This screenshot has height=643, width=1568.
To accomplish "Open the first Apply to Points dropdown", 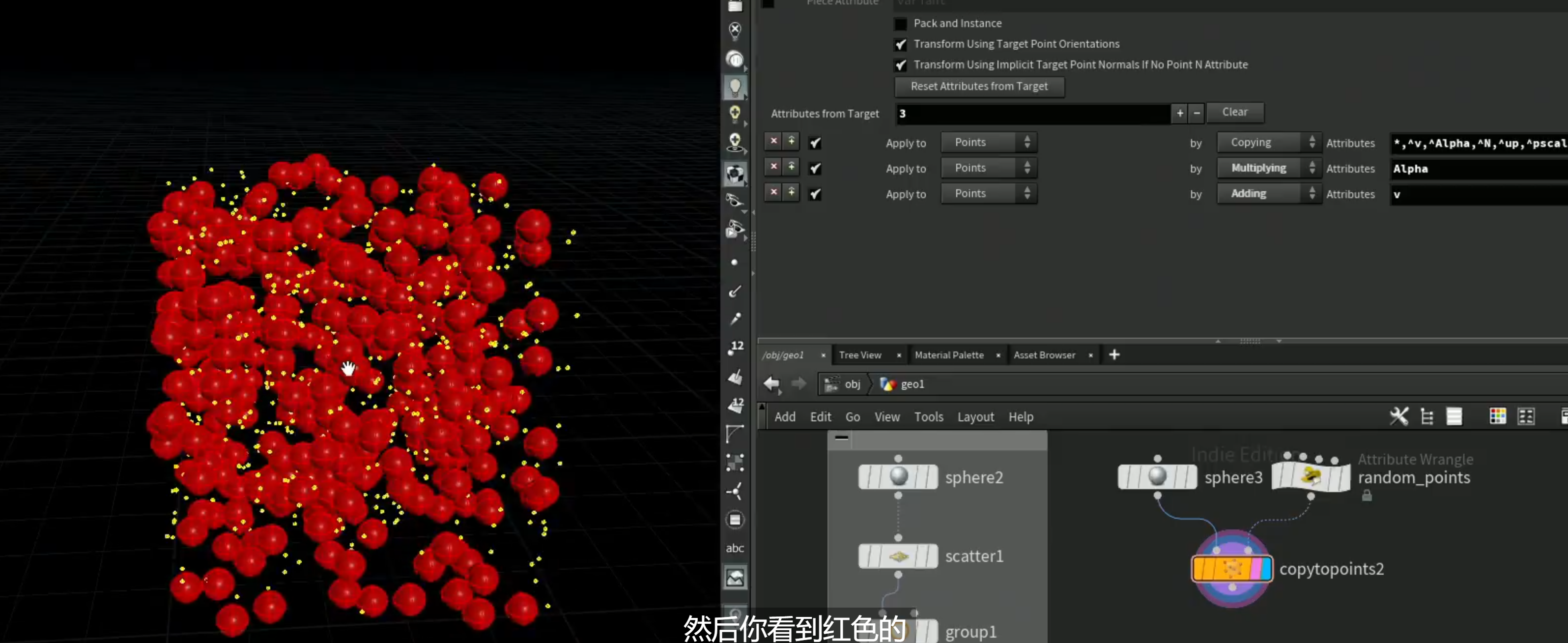I will click(989, 143).
